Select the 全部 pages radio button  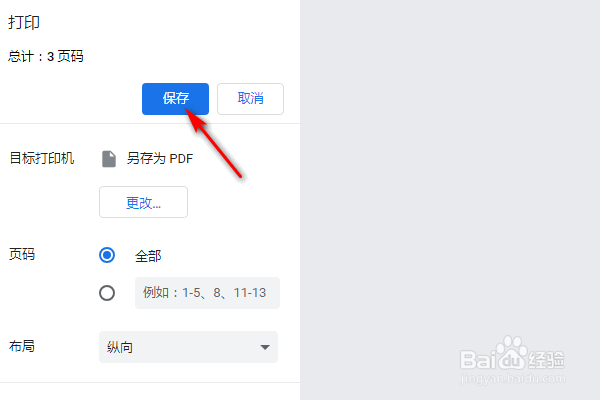(107, 255)
